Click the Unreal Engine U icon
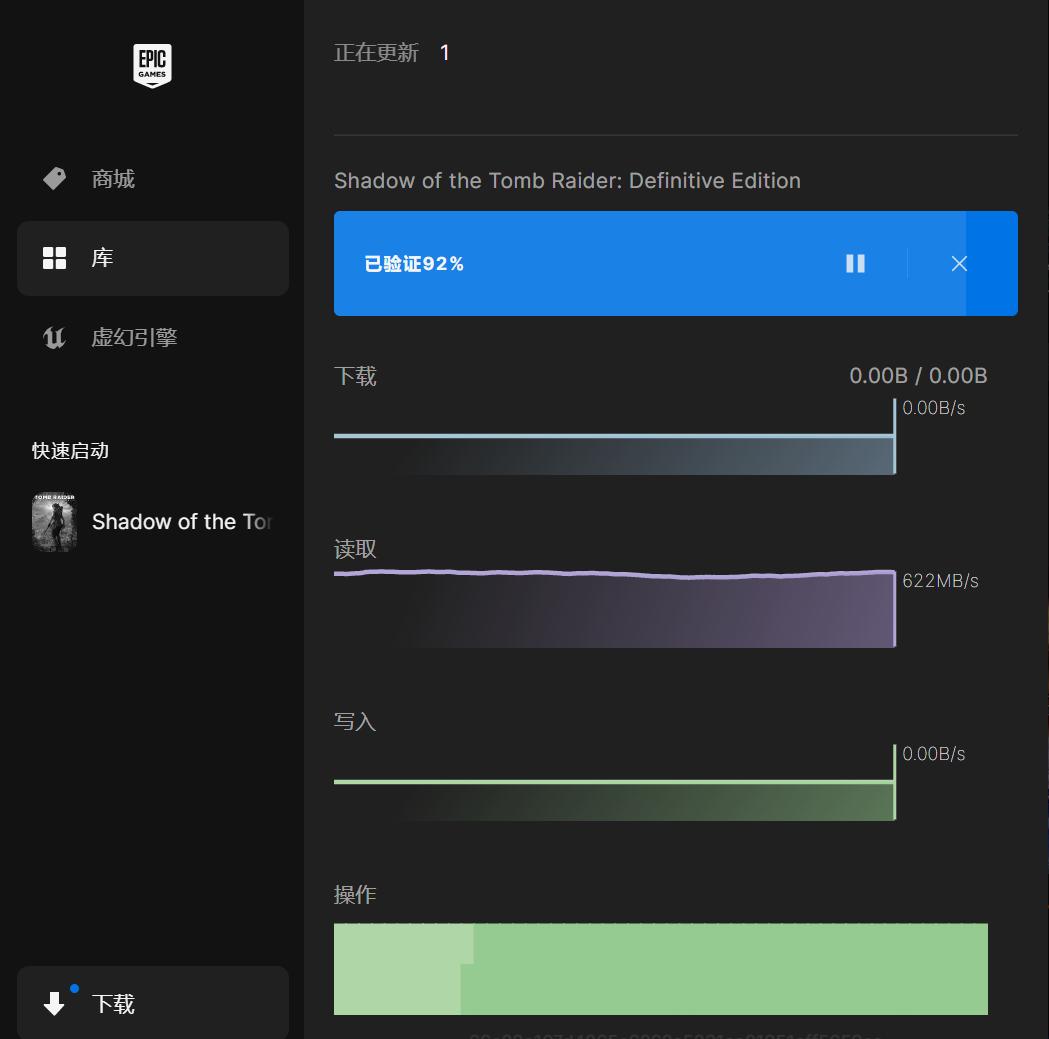 point(53,337)
